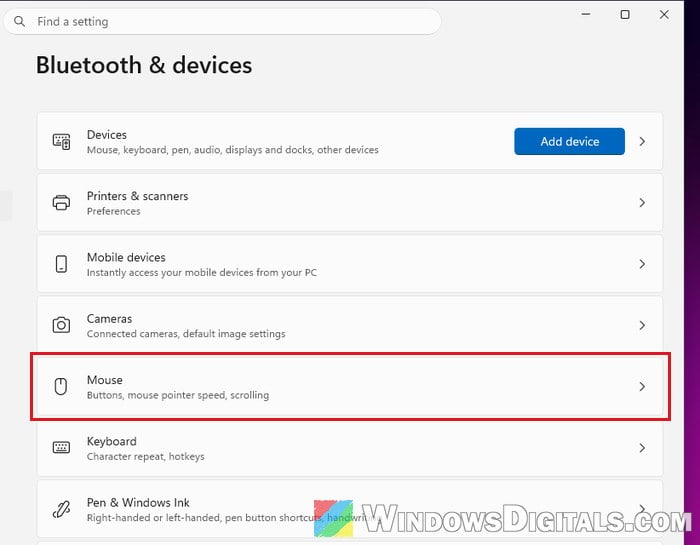Click the Mobile devices phone icon
This screenshot has width=700, height=545.
click(x=61, y=264)
